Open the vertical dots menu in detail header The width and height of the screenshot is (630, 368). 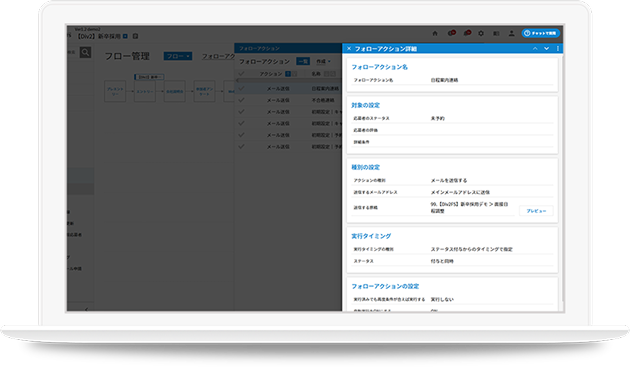coord(558,48)
